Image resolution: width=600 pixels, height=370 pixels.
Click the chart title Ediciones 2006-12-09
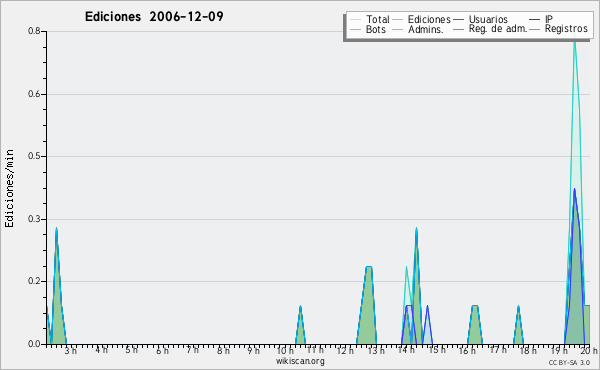154,17
